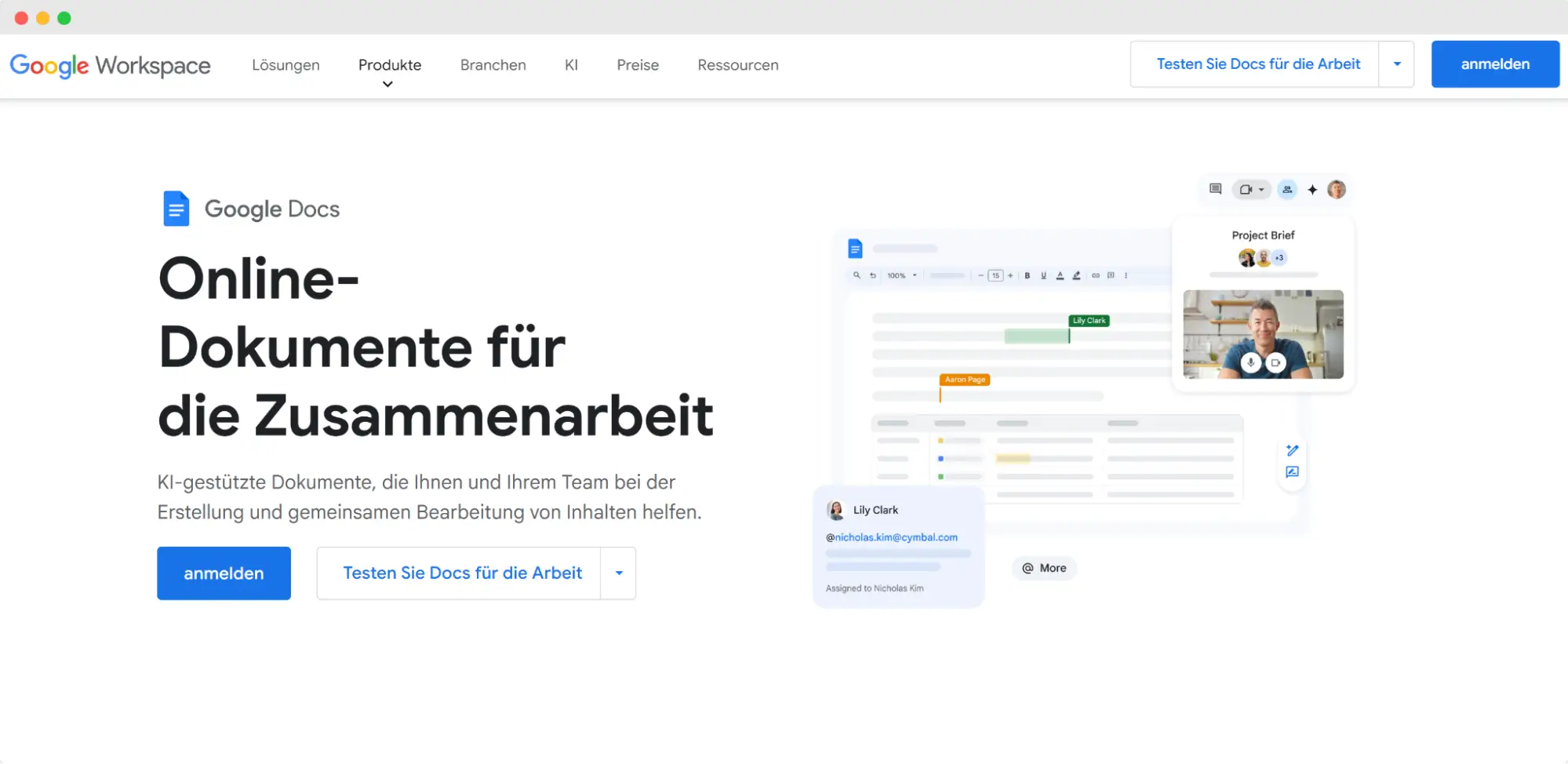Click the Lily Clark avatar in mention card

835,510
